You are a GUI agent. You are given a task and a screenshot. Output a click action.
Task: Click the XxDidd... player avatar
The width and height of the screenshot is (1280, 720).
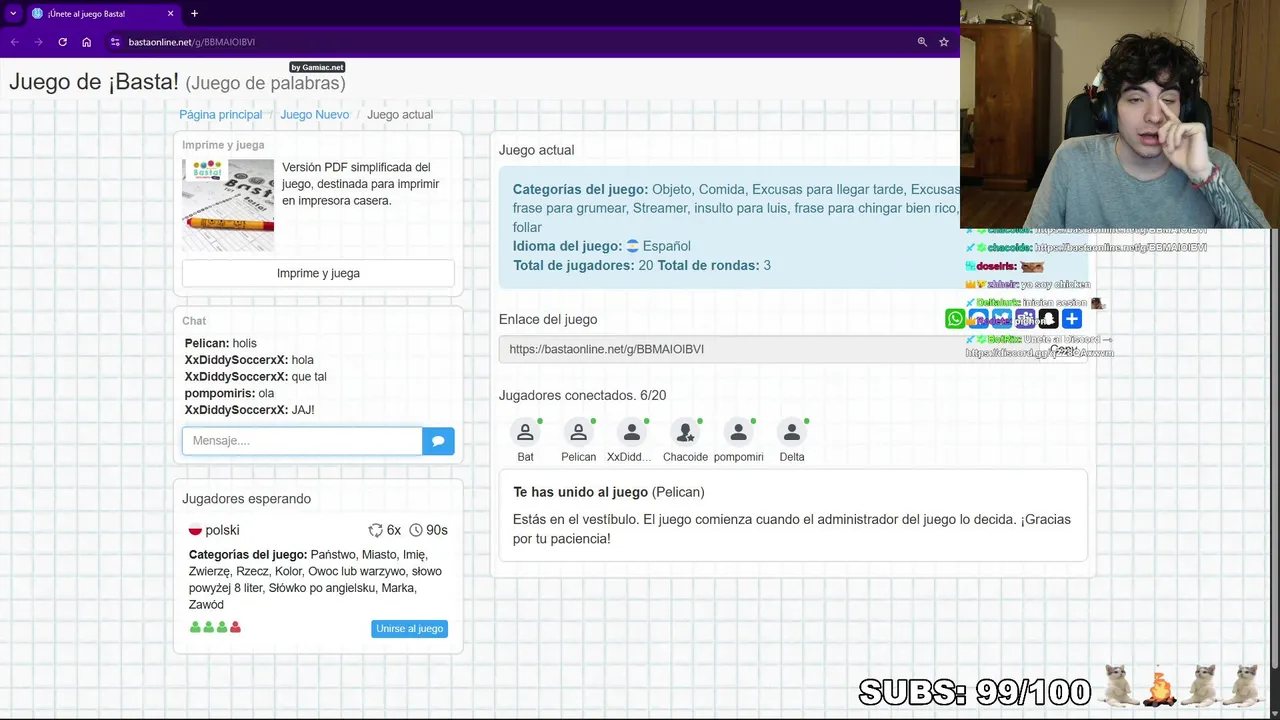pos(631,433)
